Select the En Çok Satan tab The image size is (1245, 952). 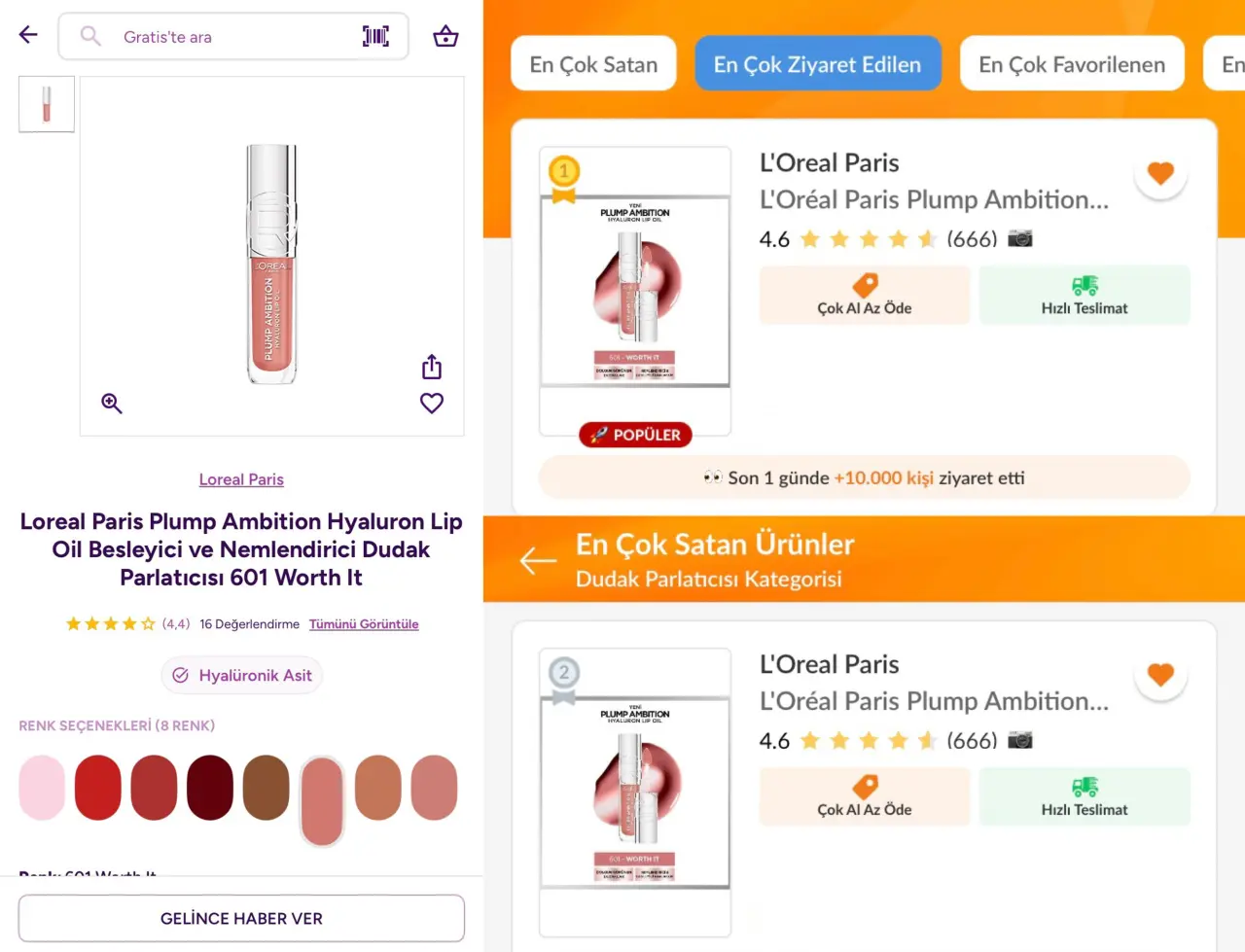593,64
